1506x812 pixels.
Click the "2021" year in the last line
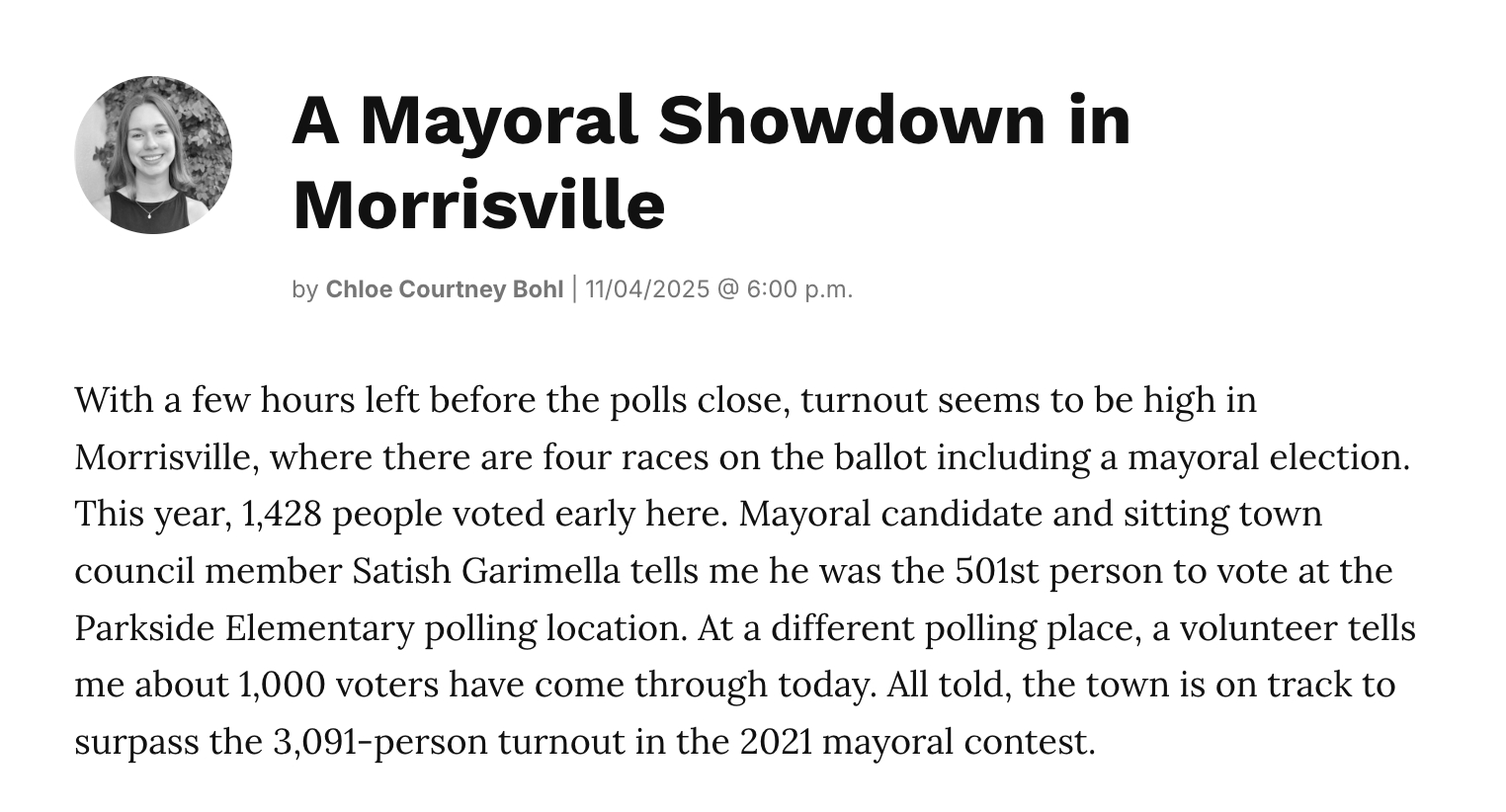tap(776, 742)
